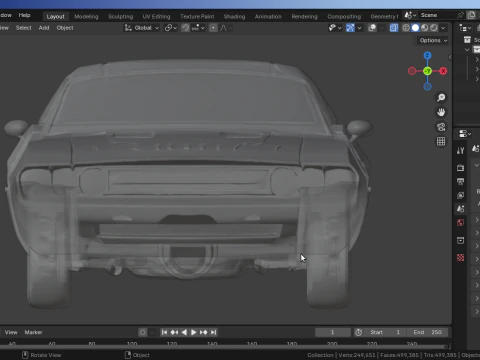
Task: Switch to the UV Editing workspace tab
Action: pyautogui.click(x=156, y=16)
